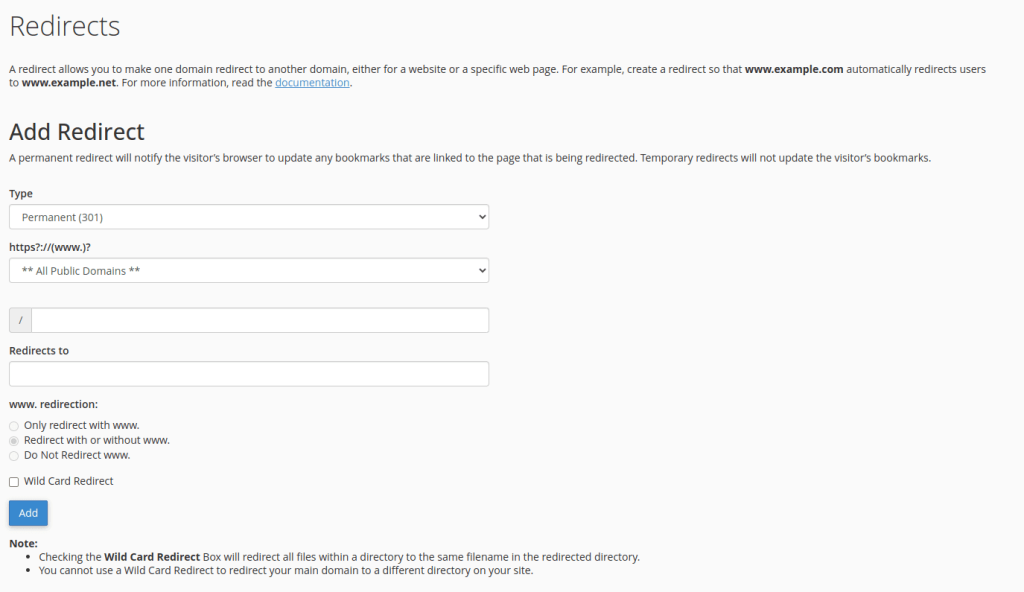Open the documentation link
The width and height of the screenshot is (1024, 592).
pos(312,82)
